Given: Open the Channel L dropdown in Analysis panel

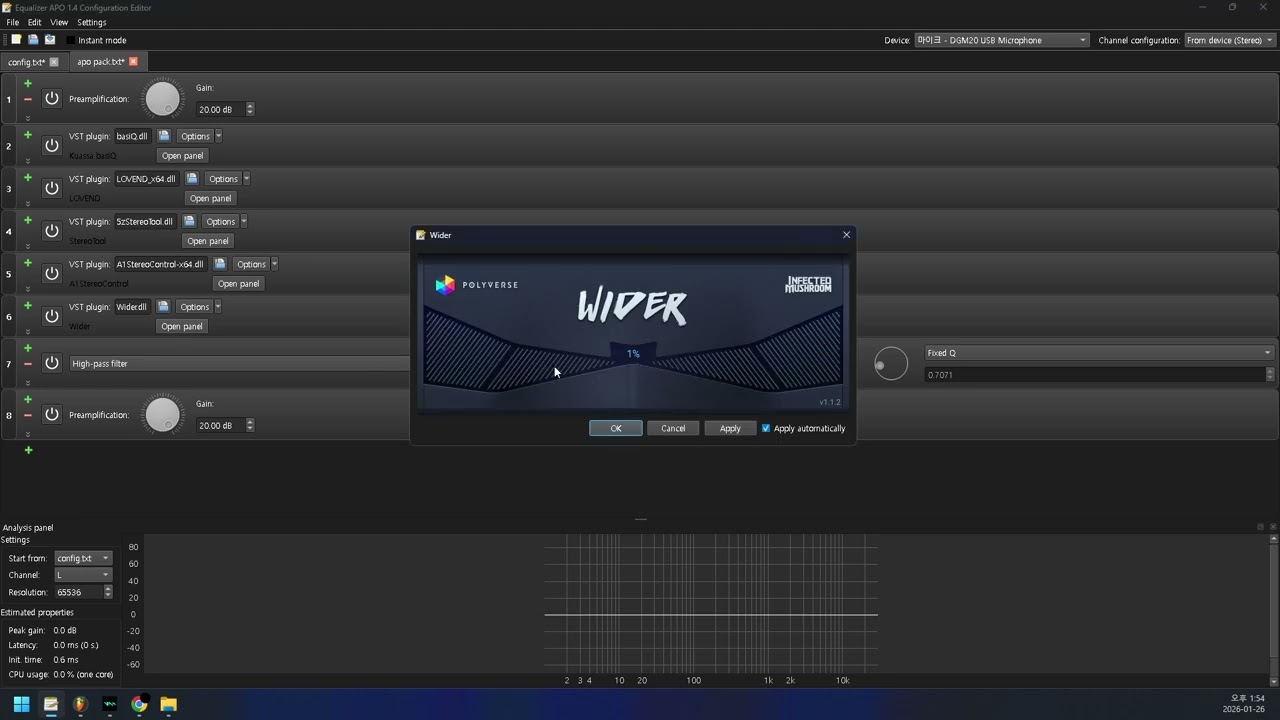Looking at the screenshot, I should click(83, 575).
